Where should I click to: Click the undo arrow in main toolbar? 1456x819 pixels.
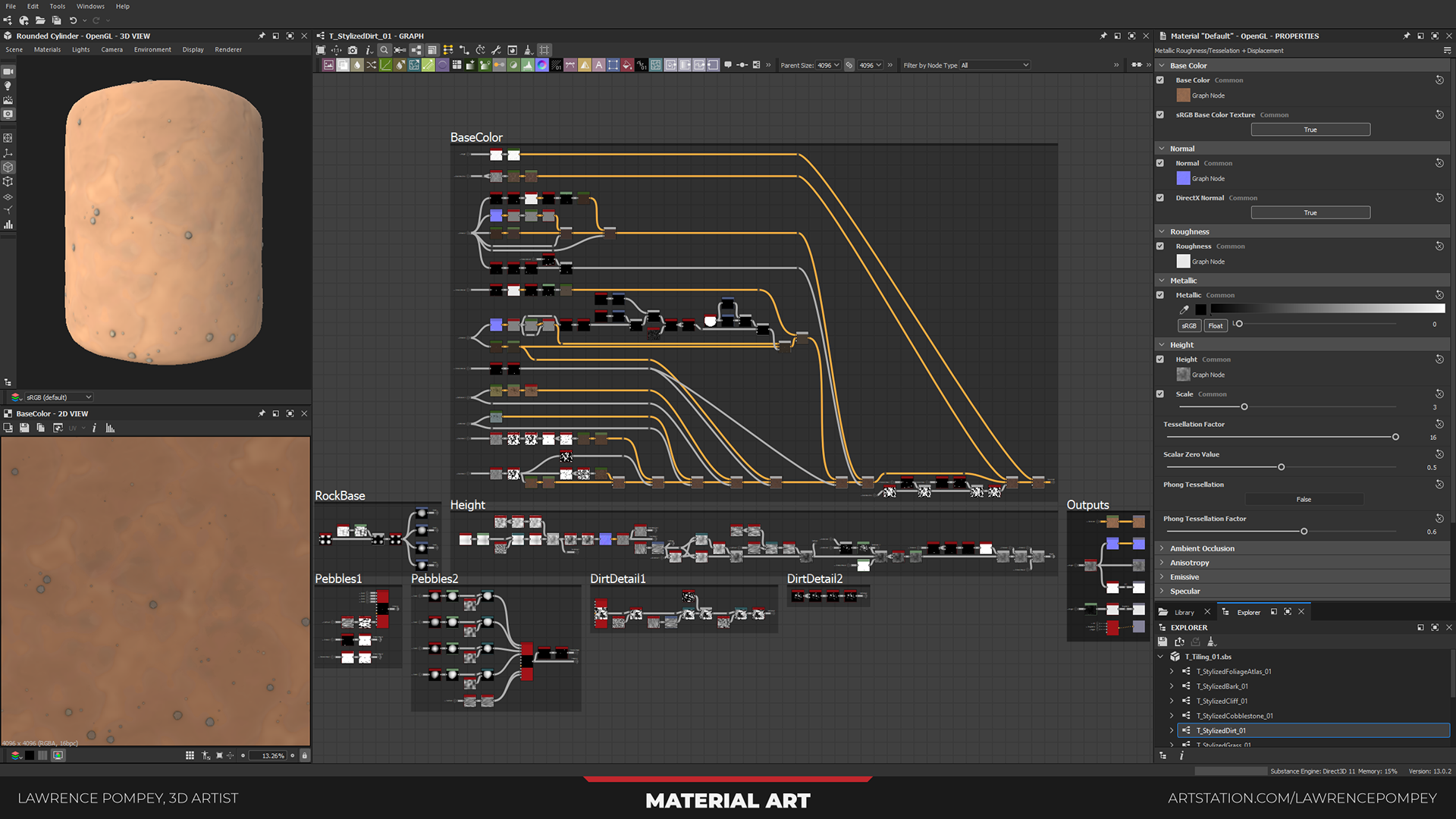73,20
